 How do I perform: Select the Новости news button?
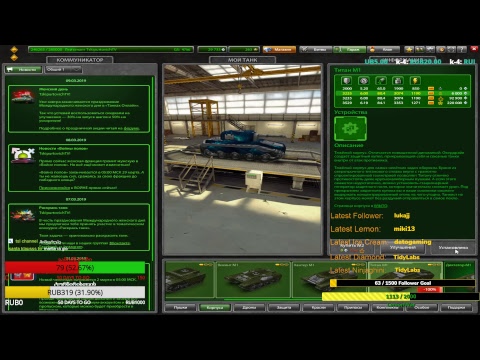coord(24,69)
